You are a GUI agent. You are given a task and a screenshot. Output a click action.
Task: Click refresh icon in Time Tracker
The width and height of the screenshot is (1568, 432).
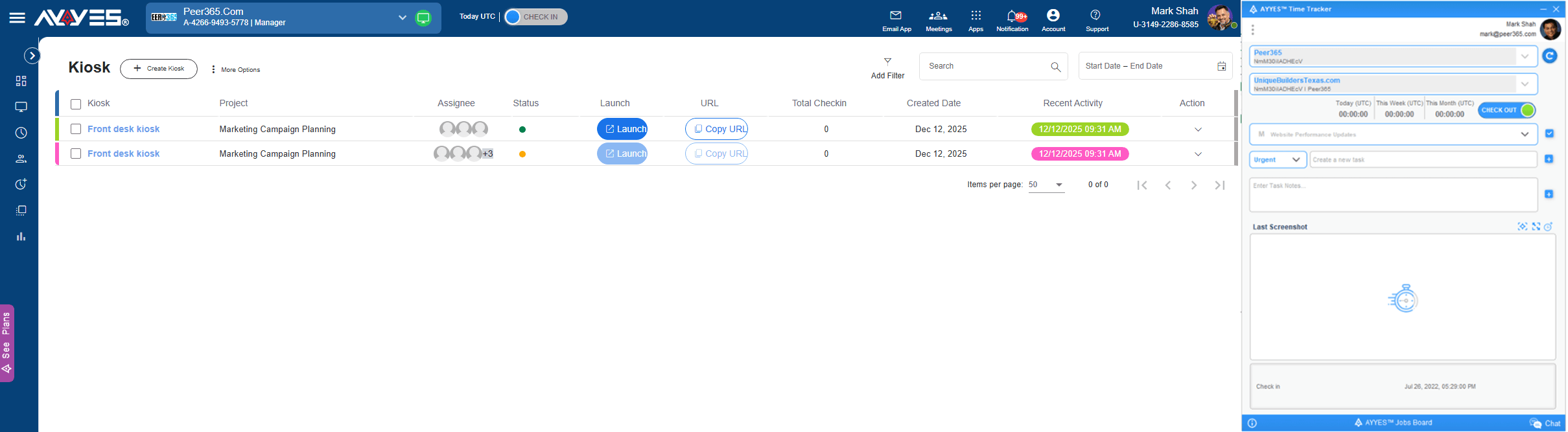(x=1549, y=56)
